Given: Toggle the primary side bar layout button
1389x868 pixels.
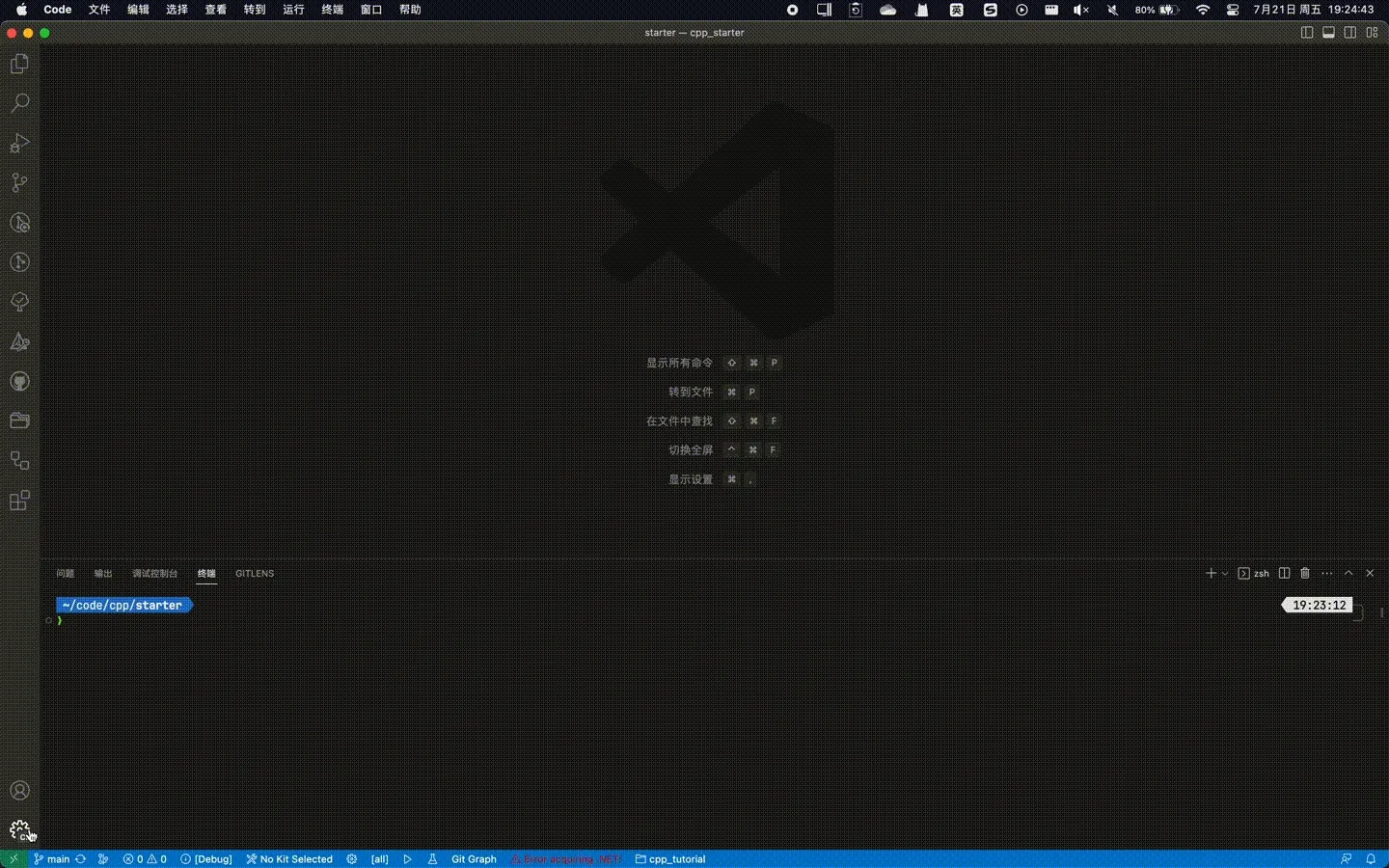Looking at the screenshot, I should point(1307,33).
